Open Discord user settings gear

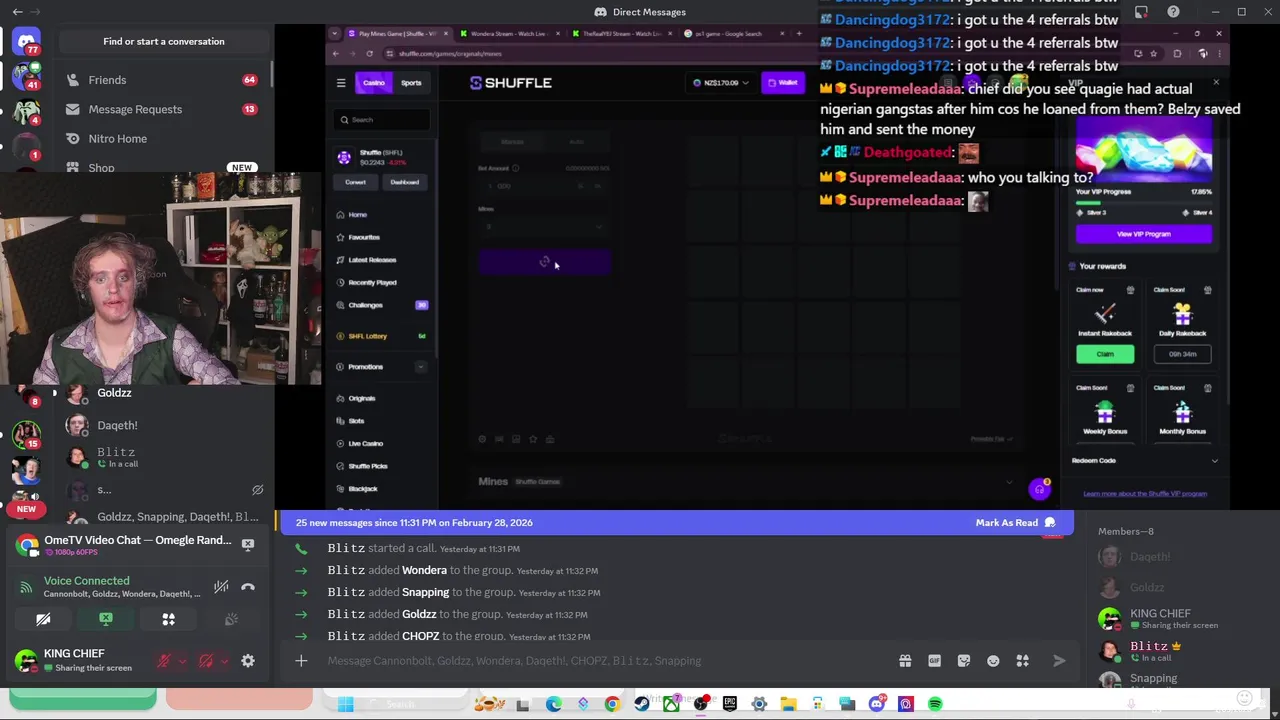coord(248,661)
